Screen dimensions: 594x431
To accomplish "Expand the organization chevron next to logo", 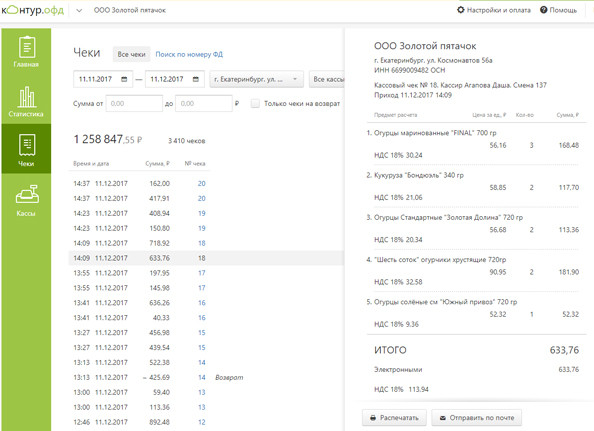I will point(79,10).
